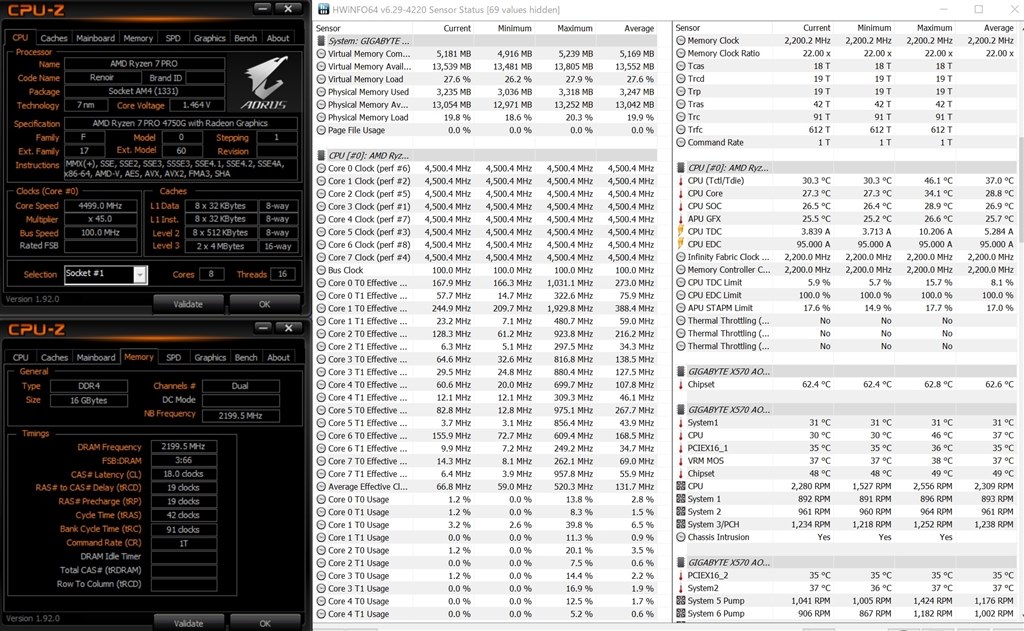Click the Core Voltage value 1.464 V

[x=197, y=105]
